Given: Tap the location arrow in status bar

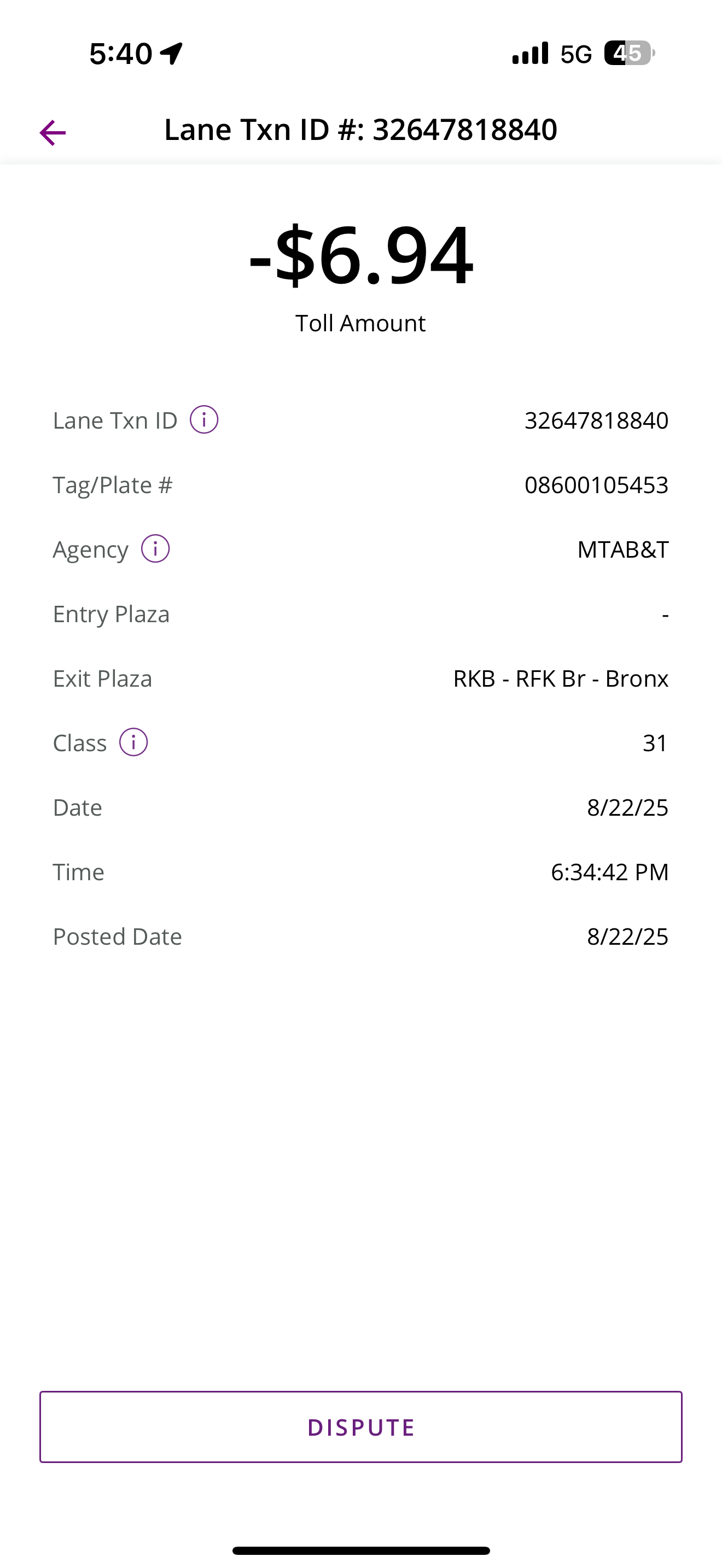Looking at the screenshot, I should point(172,54).
